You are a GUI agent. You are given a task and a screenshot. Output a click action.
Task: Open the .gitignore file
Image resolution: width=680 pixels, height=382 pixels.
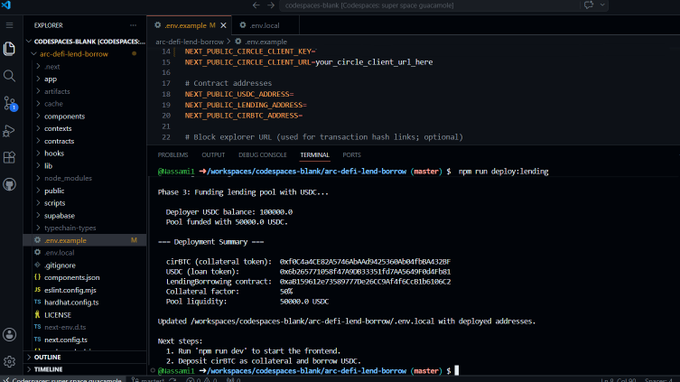(85, 265)
